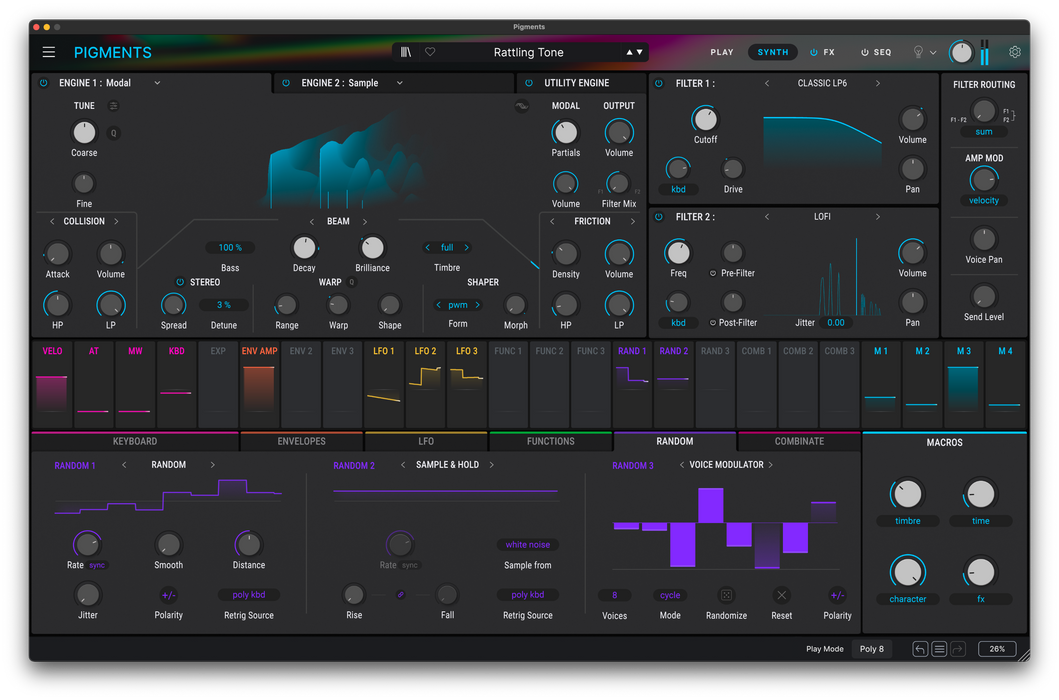The width and height of the screenshot is (1059, 700).
Task: Open the Engine 2 Sample type dropdown
Action: click(399, 83)
